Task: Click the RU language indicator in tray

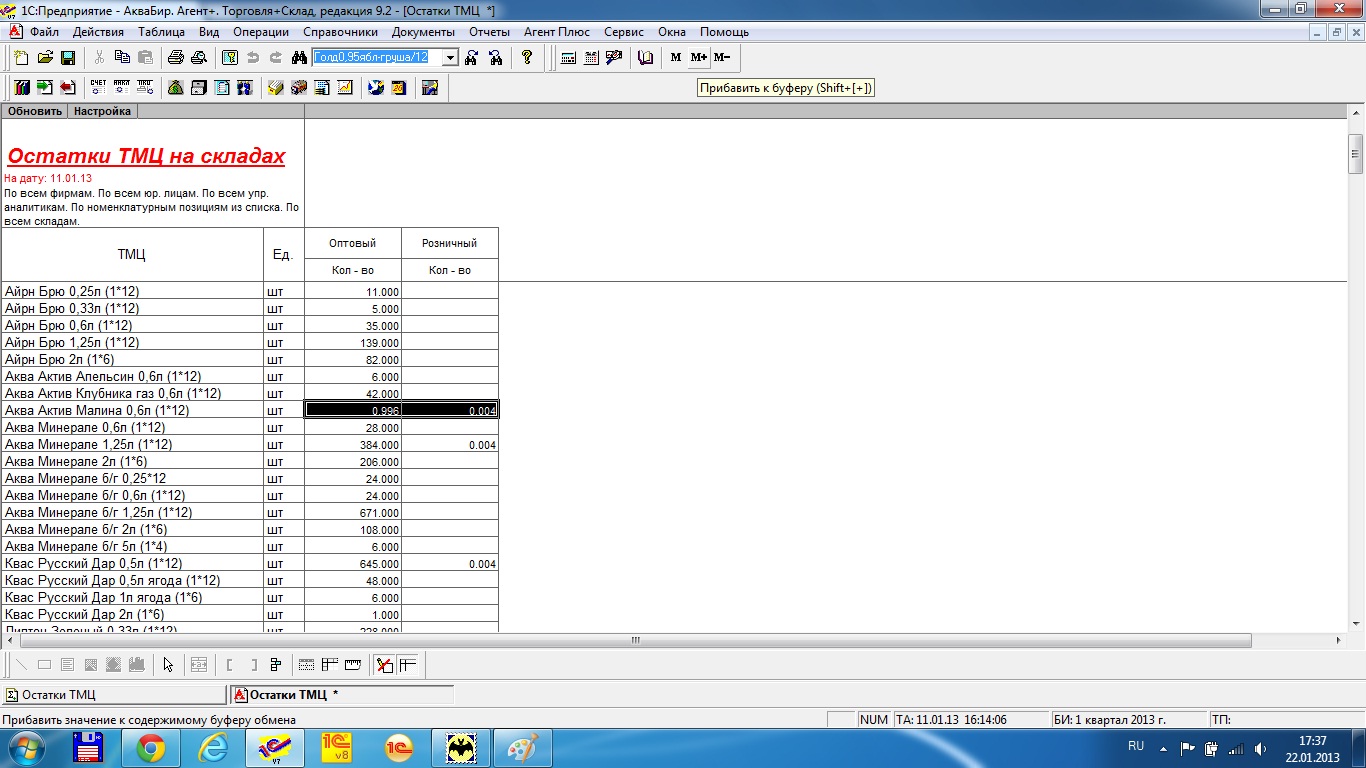Action: point(1136,746)
